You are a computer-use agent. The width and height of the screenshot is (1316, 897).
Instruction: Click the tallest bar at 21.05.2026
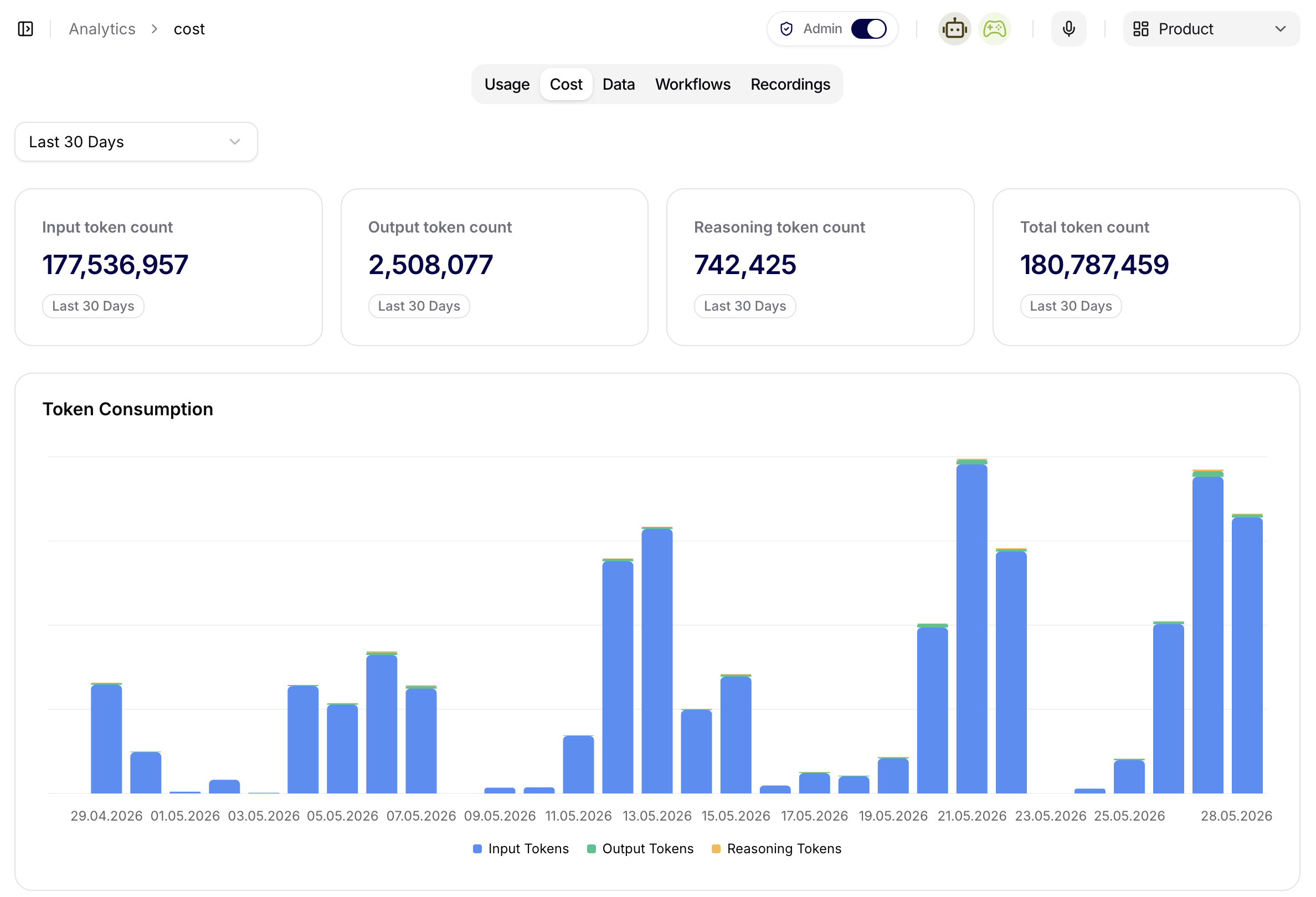click(971, 626)
